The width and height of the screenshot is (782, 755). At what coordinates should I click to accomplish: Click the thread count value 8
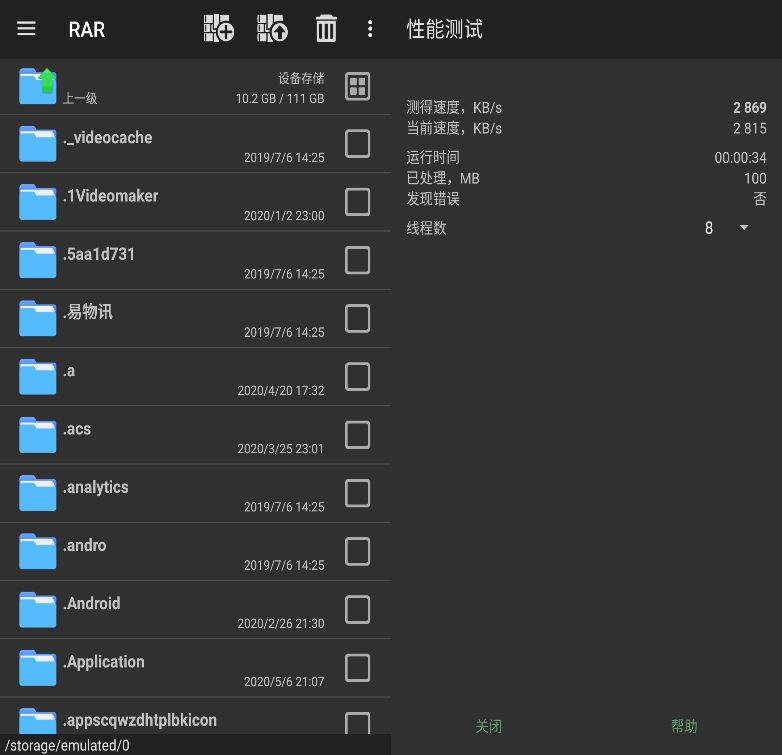point(709,228)
